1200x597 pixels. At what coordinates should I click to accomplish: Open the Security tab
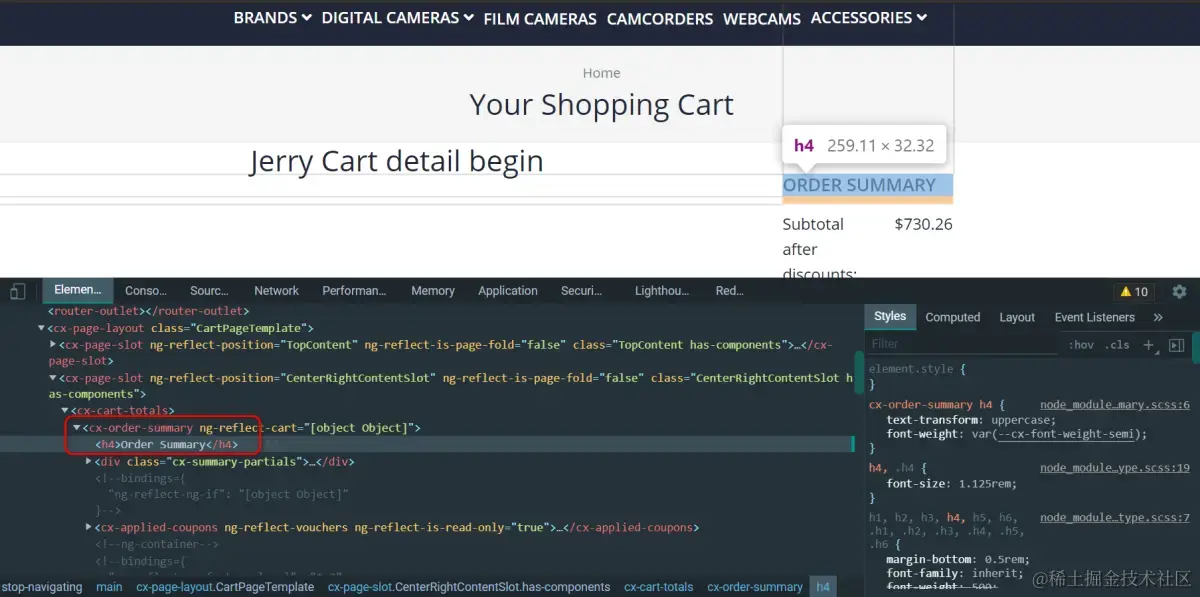point(581,291)
